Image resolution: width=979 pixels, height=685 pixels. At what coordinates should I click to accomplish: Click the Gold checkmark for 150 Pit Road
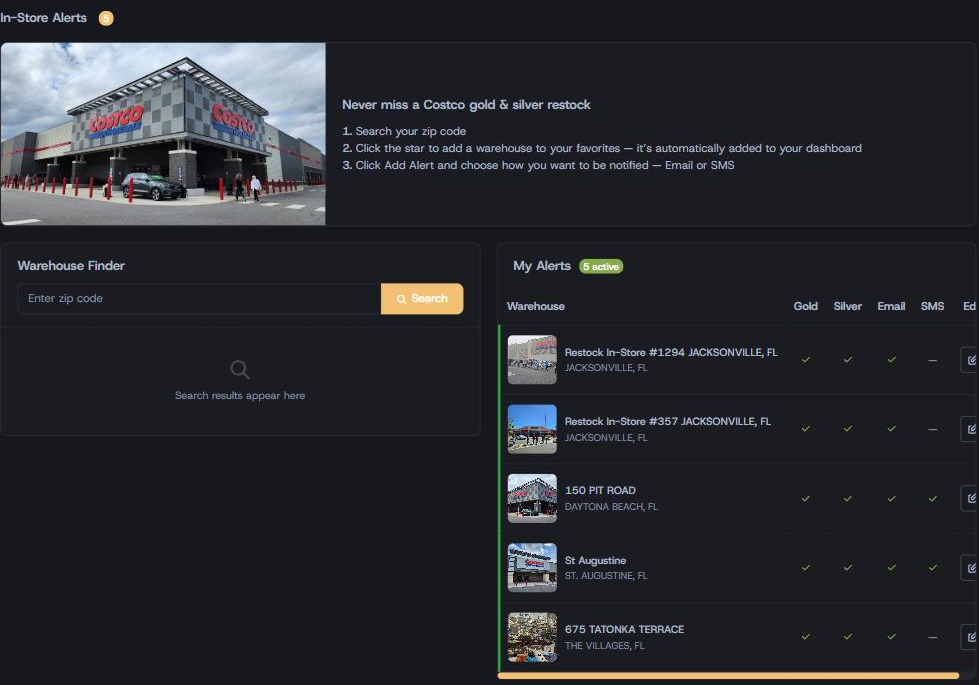pyautogui.click(x=805, y=498)
